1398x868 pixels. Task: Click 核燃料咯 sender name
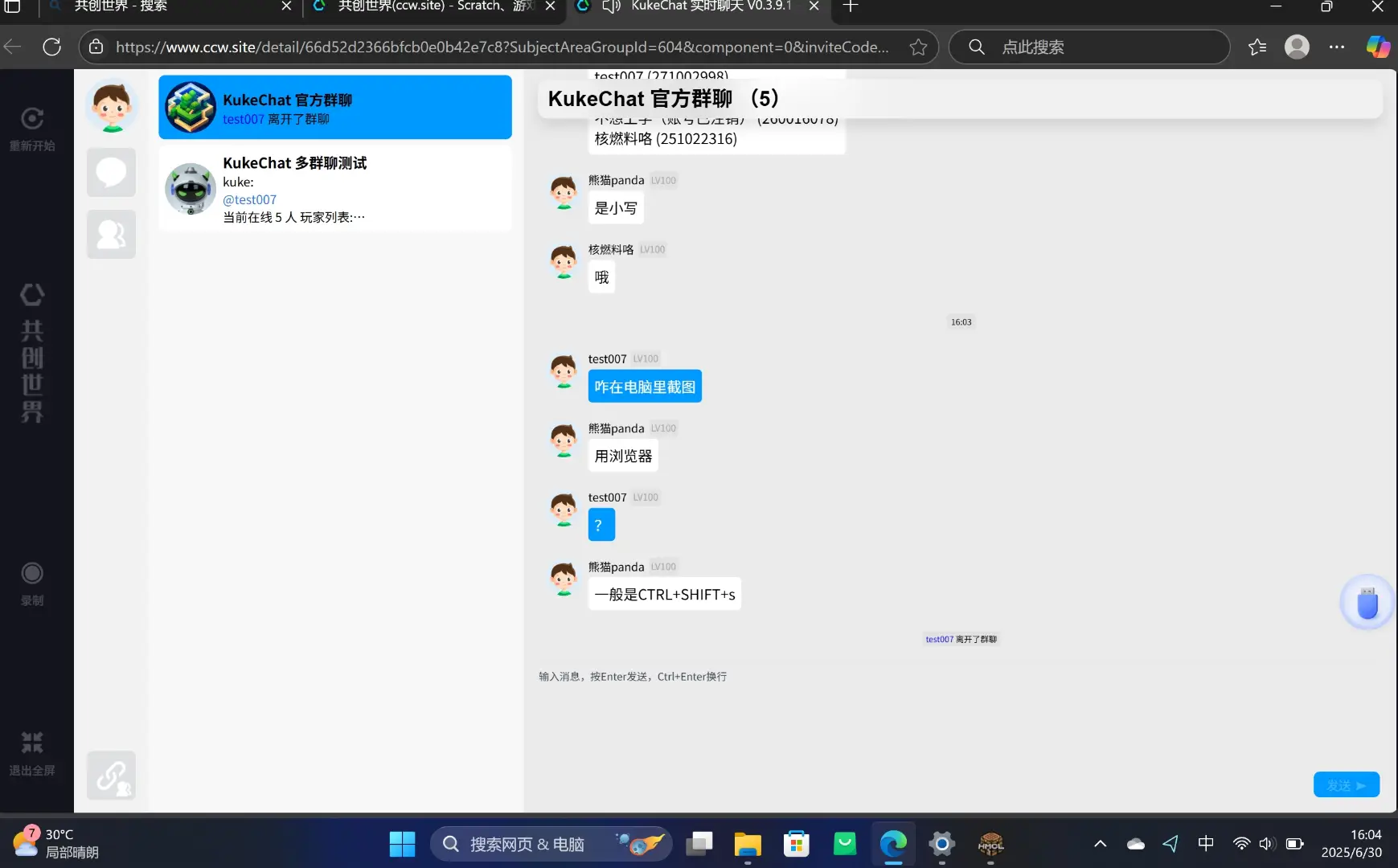click(x=611, y=249)
